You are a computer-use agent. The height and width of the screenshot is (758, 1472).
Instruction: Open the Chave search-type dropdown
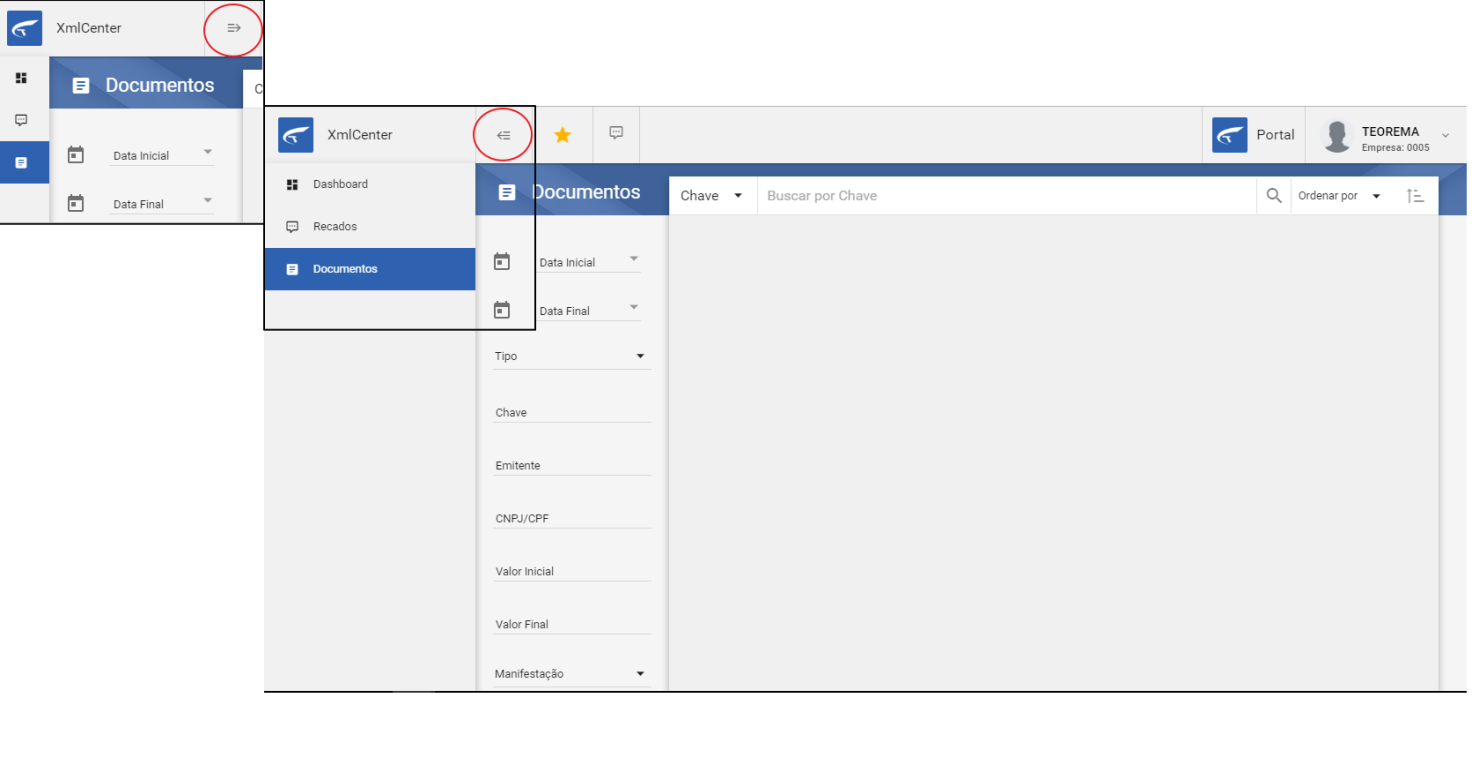pyautogui.click(x=712, y=196)
